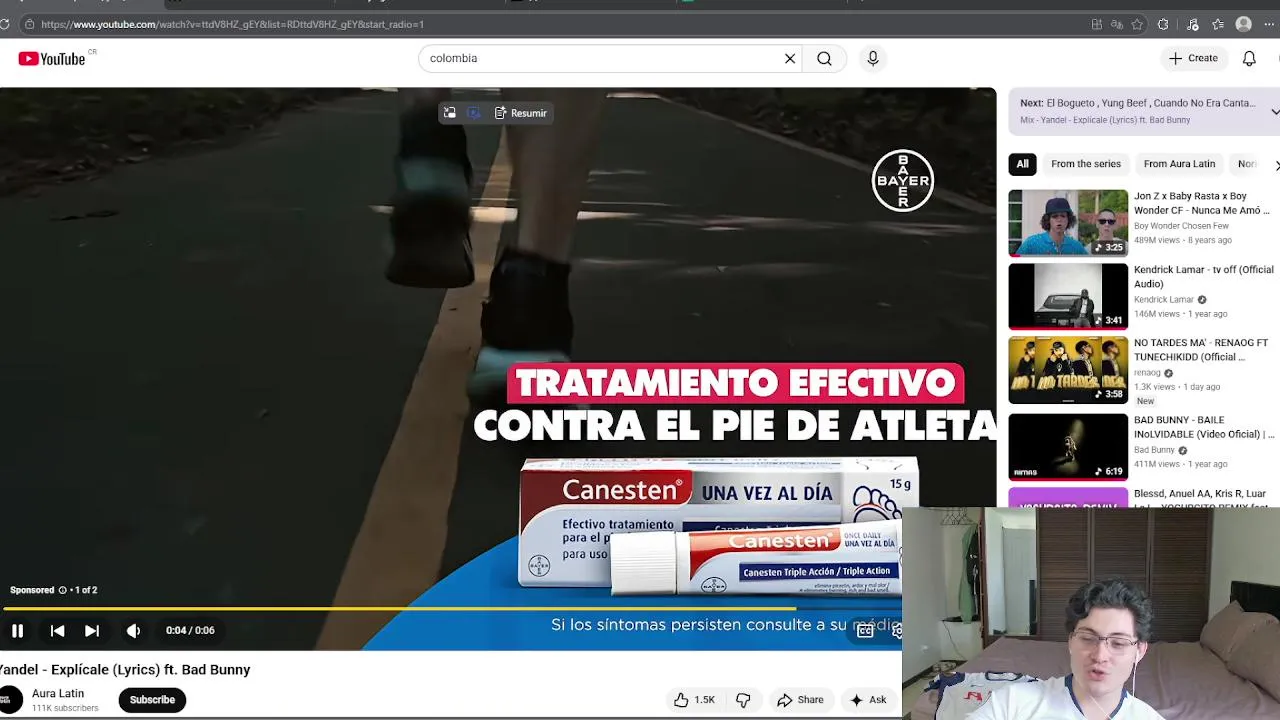Click the browser address bar URL
The height and width of the screenshot is (720, 1280).
(232, 24)
